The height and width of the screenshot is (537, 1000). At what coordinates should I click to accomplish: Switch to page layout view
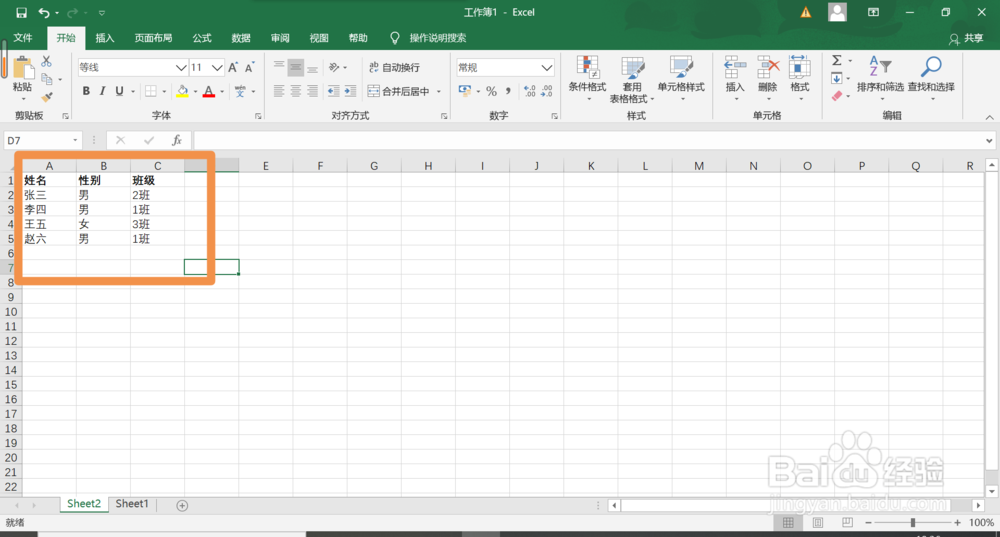point(818,522)
